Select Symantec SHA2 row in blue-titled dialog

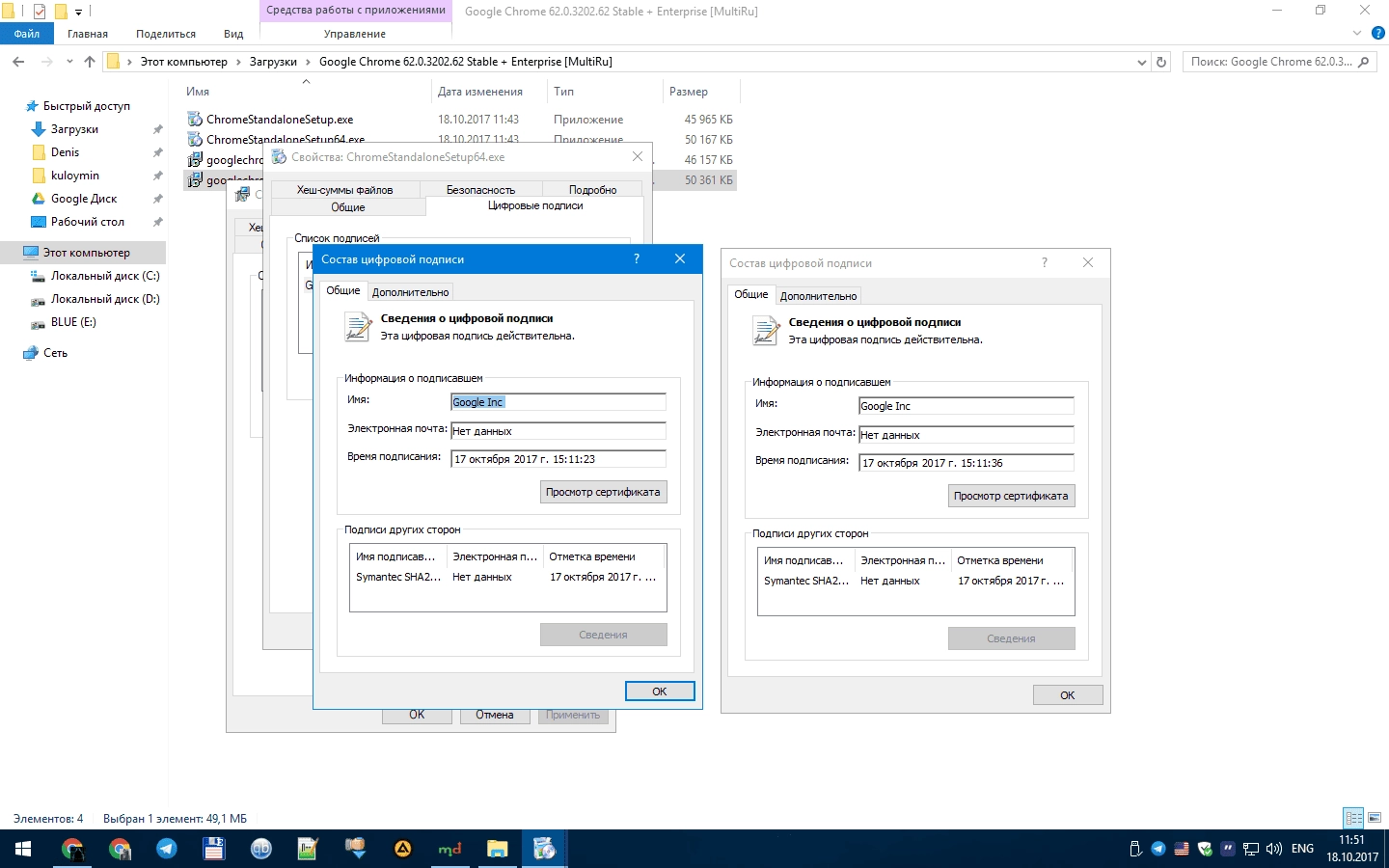(507, 577)
